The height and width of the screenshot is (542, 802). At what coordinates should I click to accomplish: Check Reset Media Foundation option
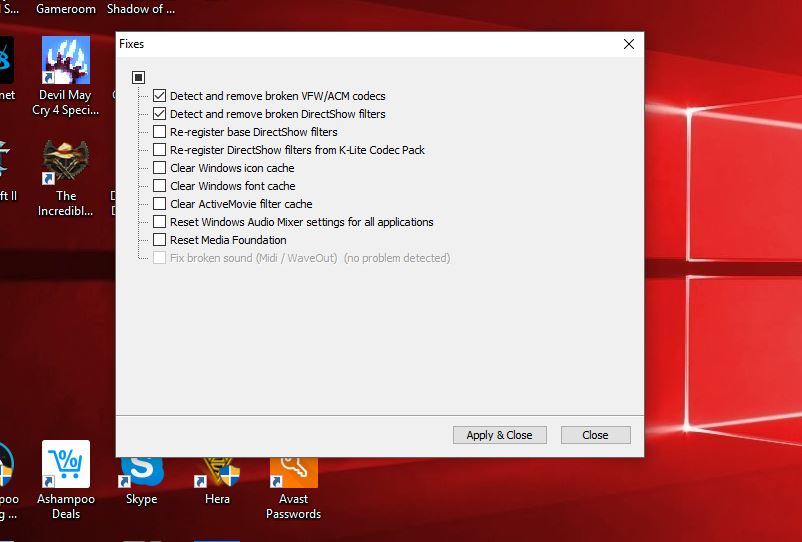tap(160, 240)
